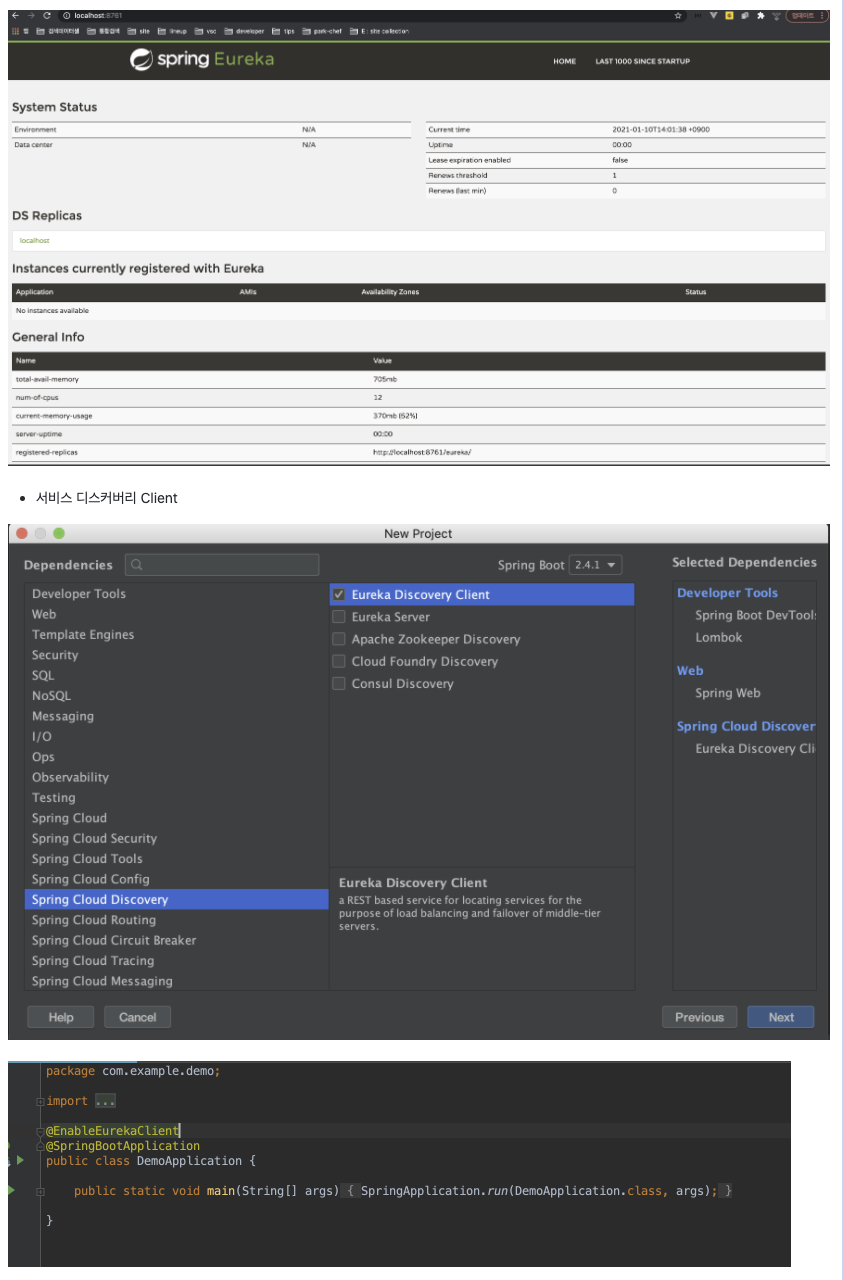Select Spring Web in Selected Dependencies
This screenshot has height=1280, width=843.
[x=728, y=693]
